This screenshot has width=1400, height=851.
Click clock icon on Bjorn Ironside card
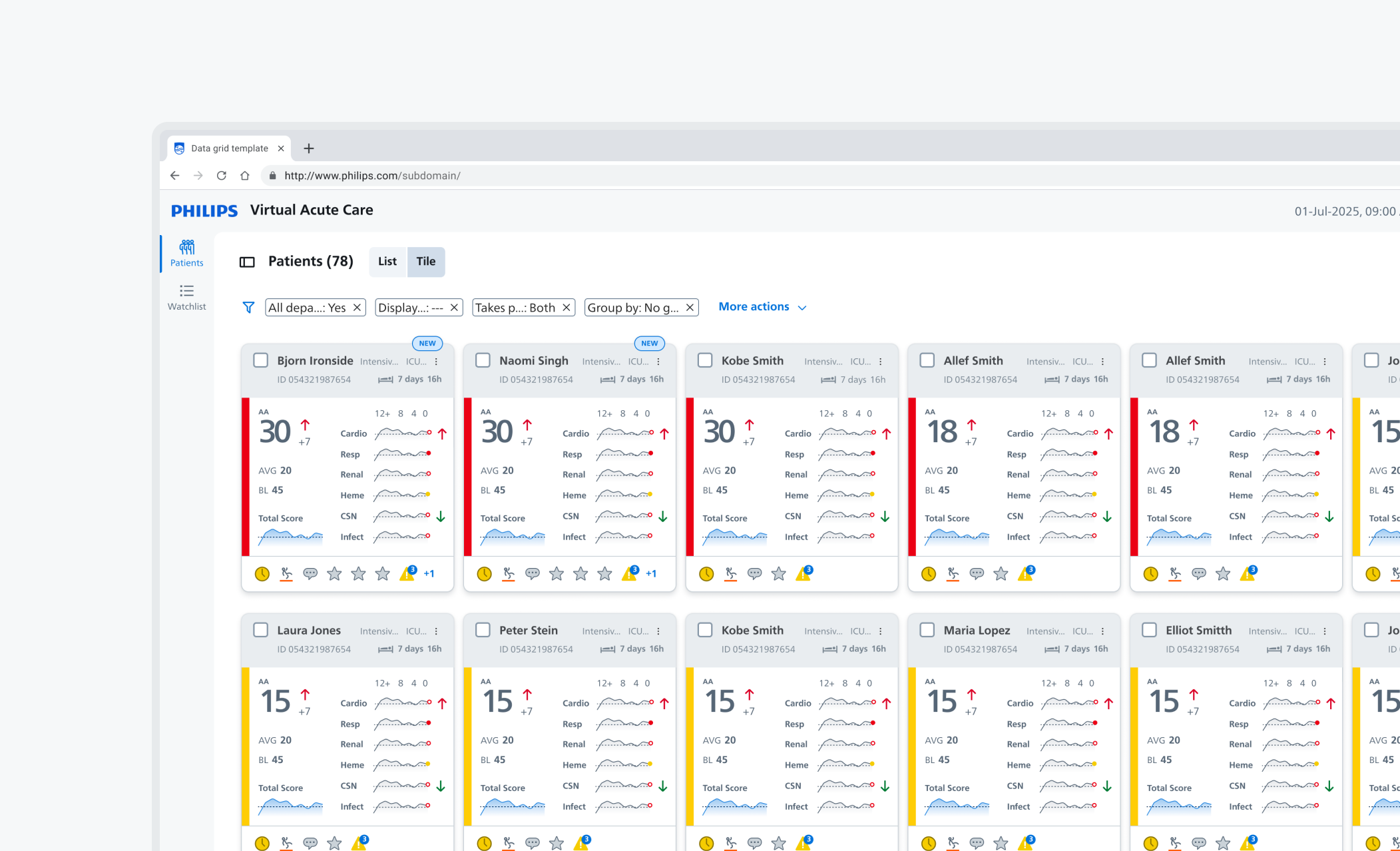coord(262,573)
